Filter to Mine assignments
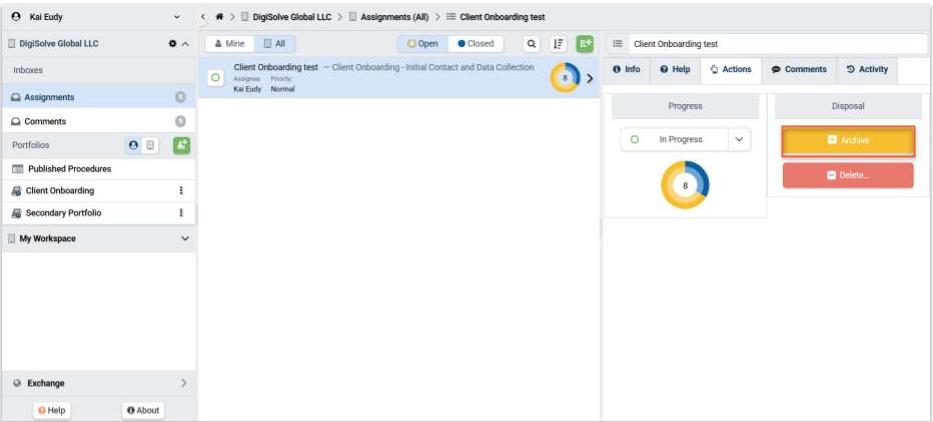Image resolution: width=933 pixels, height=422 pixels. [230, 44]
